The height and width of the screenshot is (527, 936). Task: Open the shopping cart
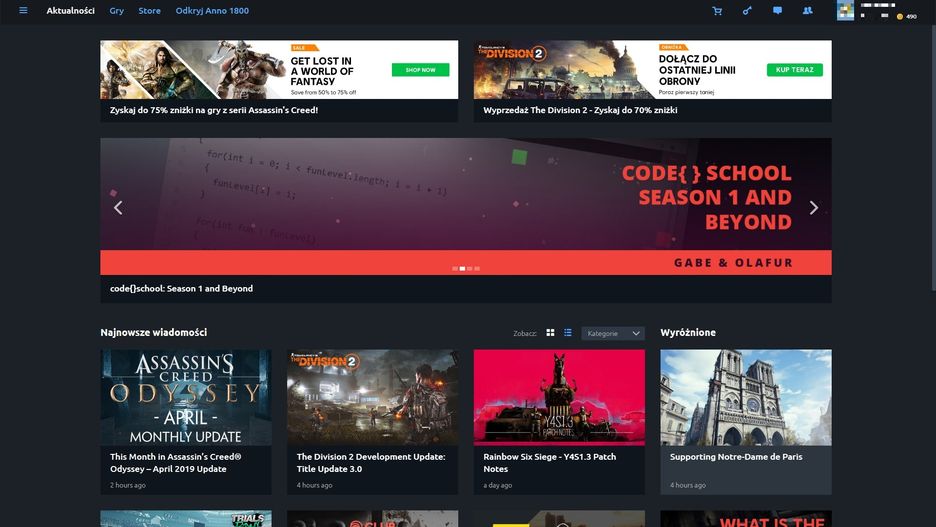tap(717, 11)
